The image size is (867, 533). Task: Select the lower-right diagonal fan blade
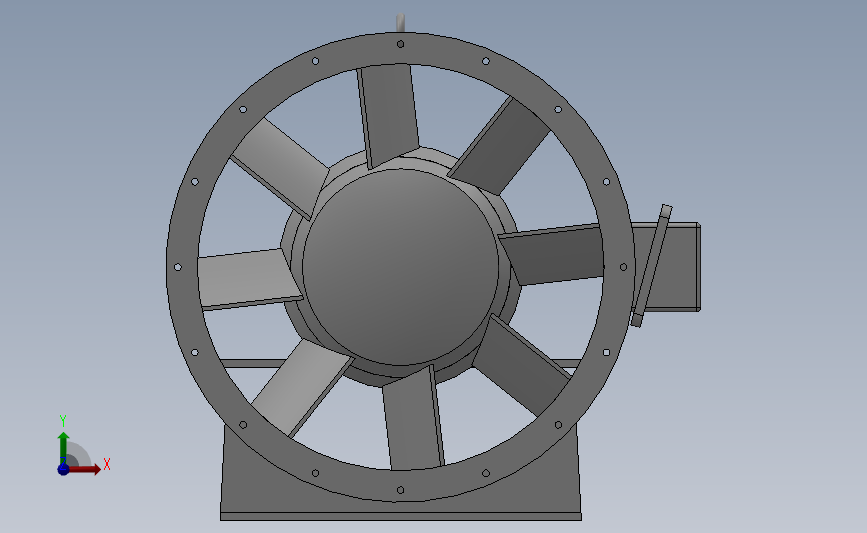click(x=521, y=365)
